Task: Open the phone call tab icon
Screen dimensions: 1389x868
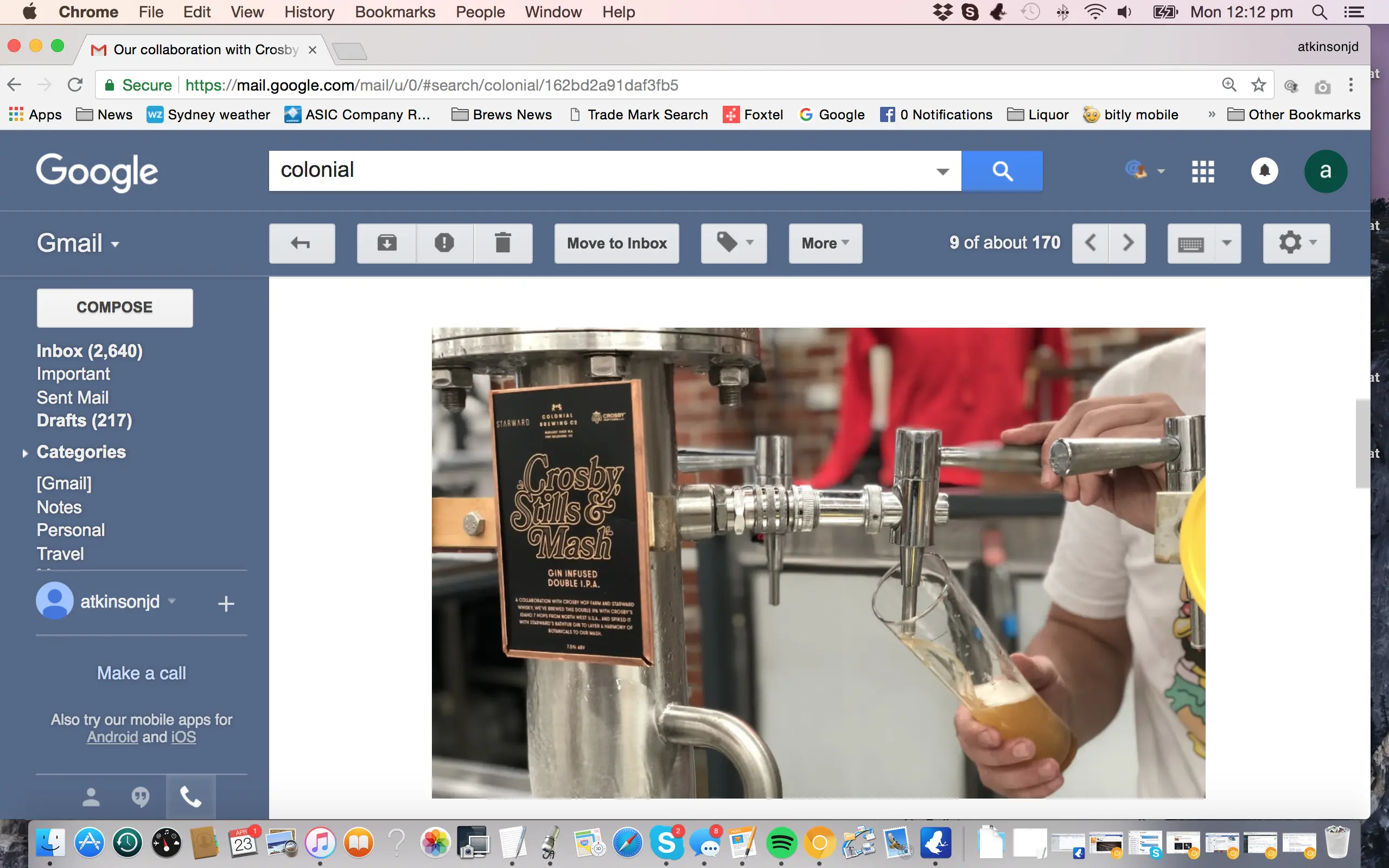Action: (190, 796)
